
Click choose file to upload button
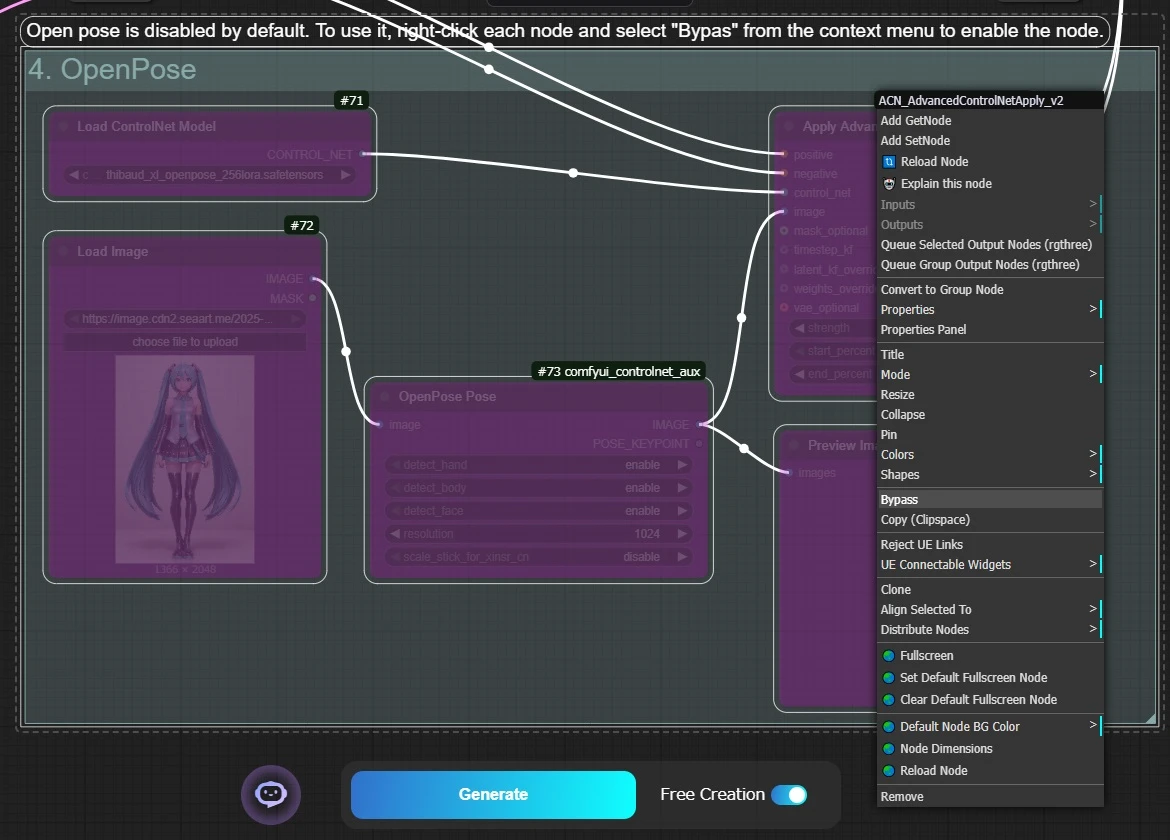tap(185, 342)
